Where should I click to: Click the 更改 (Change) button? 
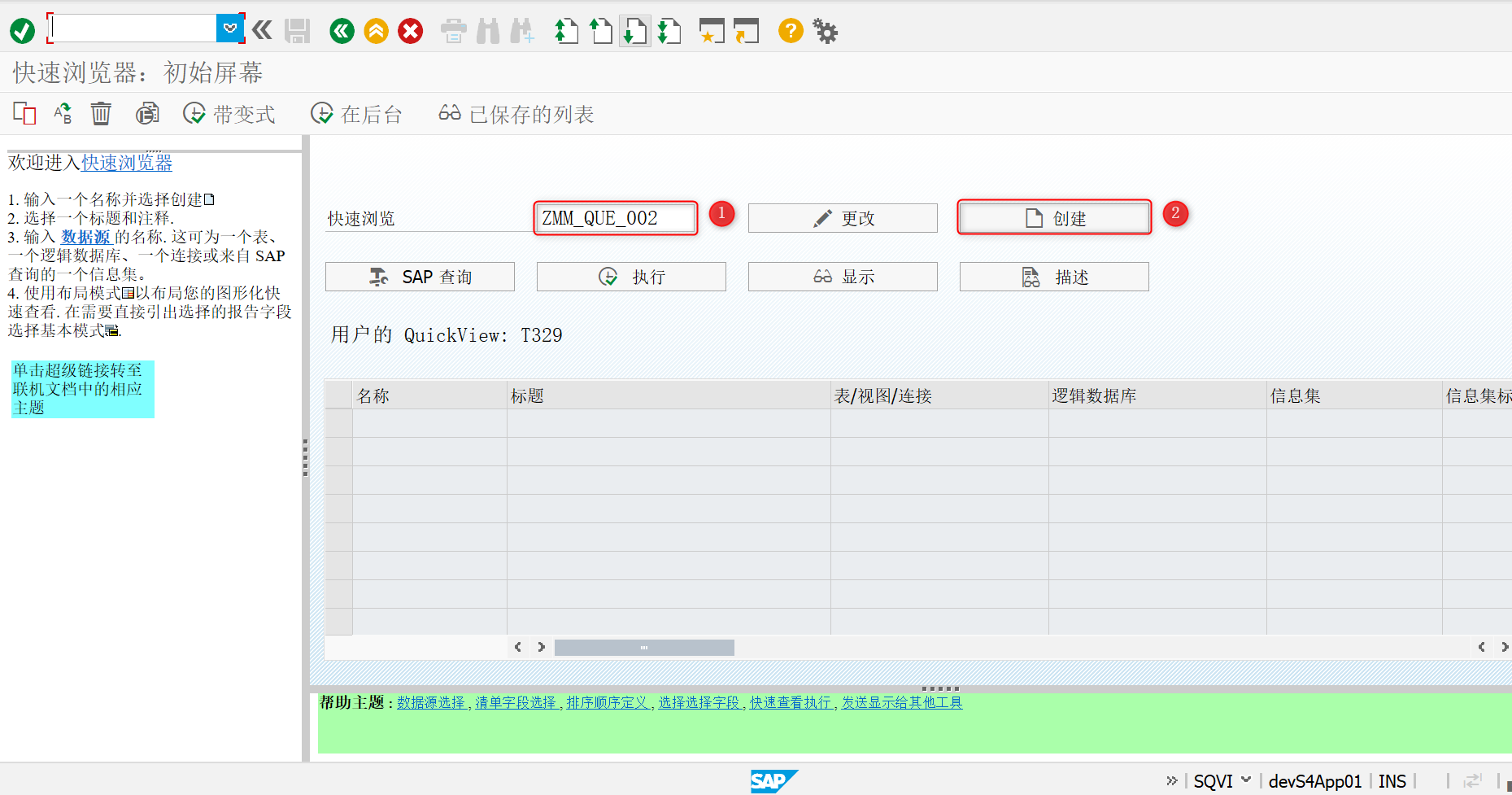(x=842, y=217)
